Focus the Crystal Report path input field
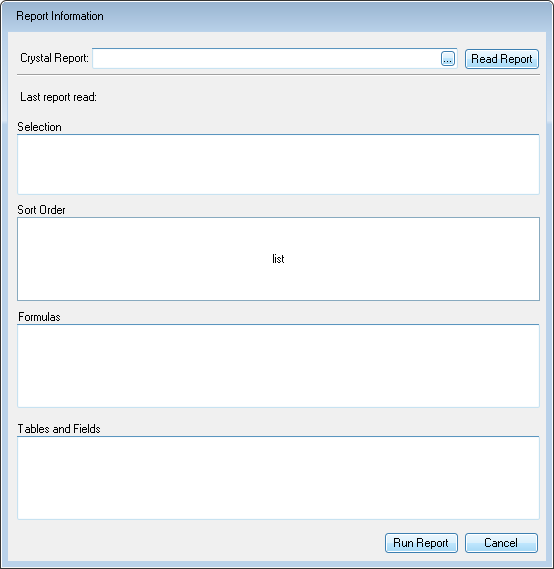This screenshot has height=569, width=554. click(x=267, y=58)
